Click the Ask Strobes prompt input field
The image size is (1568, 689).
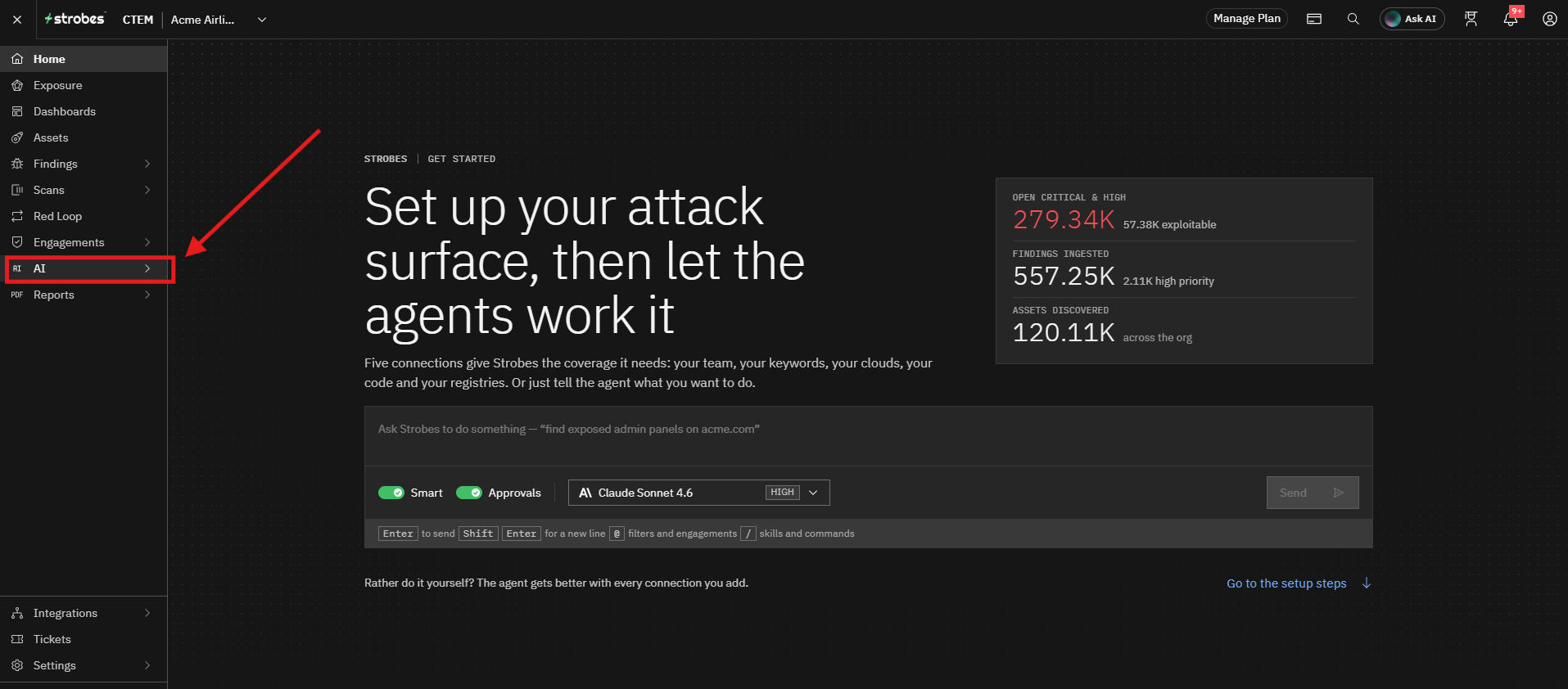coord(868,436)
